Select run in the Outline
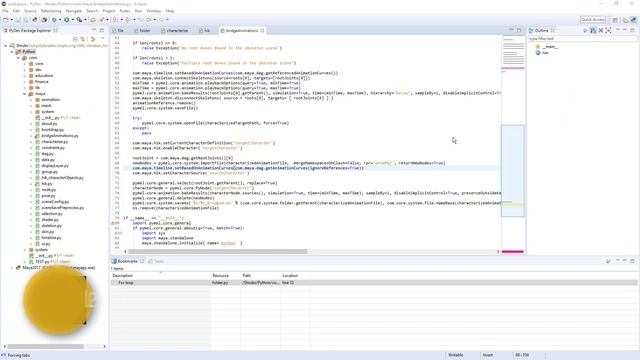Image resolution: width=640 pixels, height=360 pixels. [x=545, y=53]
